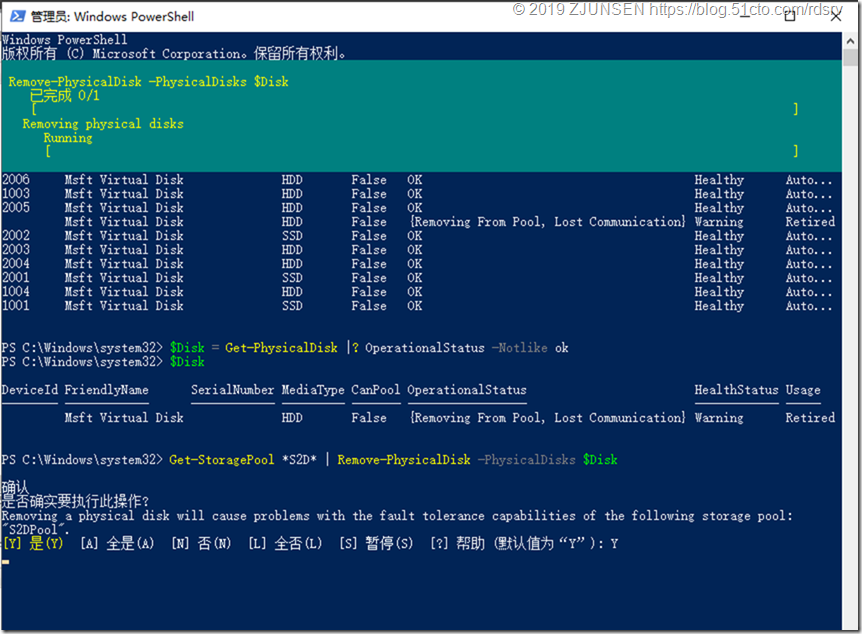The height and width of the screenshot is (634, 862).
Task: Click 'Warning' health below the column headers
Action: [x=719, y=418]
